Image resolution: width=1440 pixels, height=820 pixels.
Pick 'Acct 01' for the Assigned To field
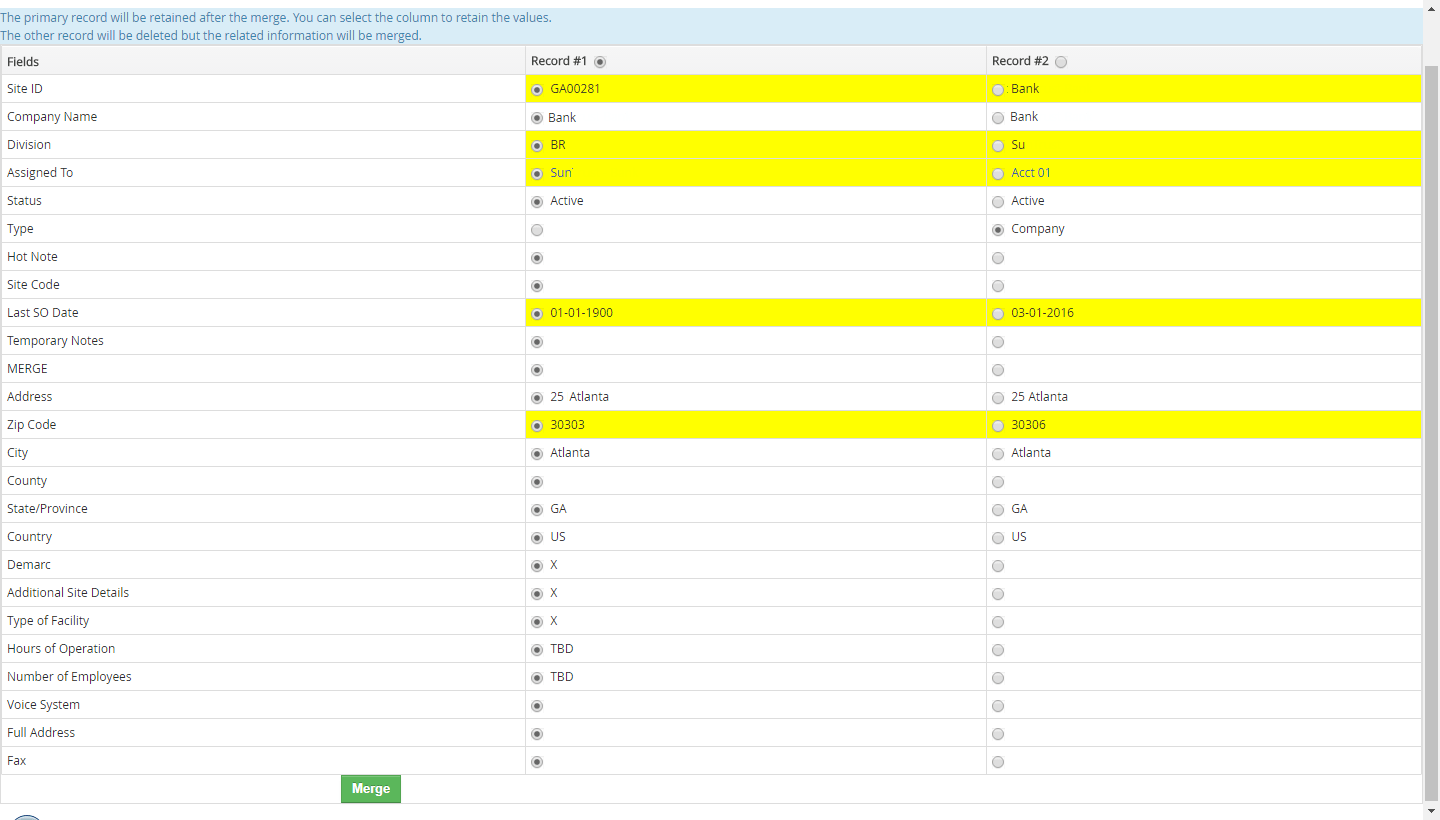coord(998,173)
